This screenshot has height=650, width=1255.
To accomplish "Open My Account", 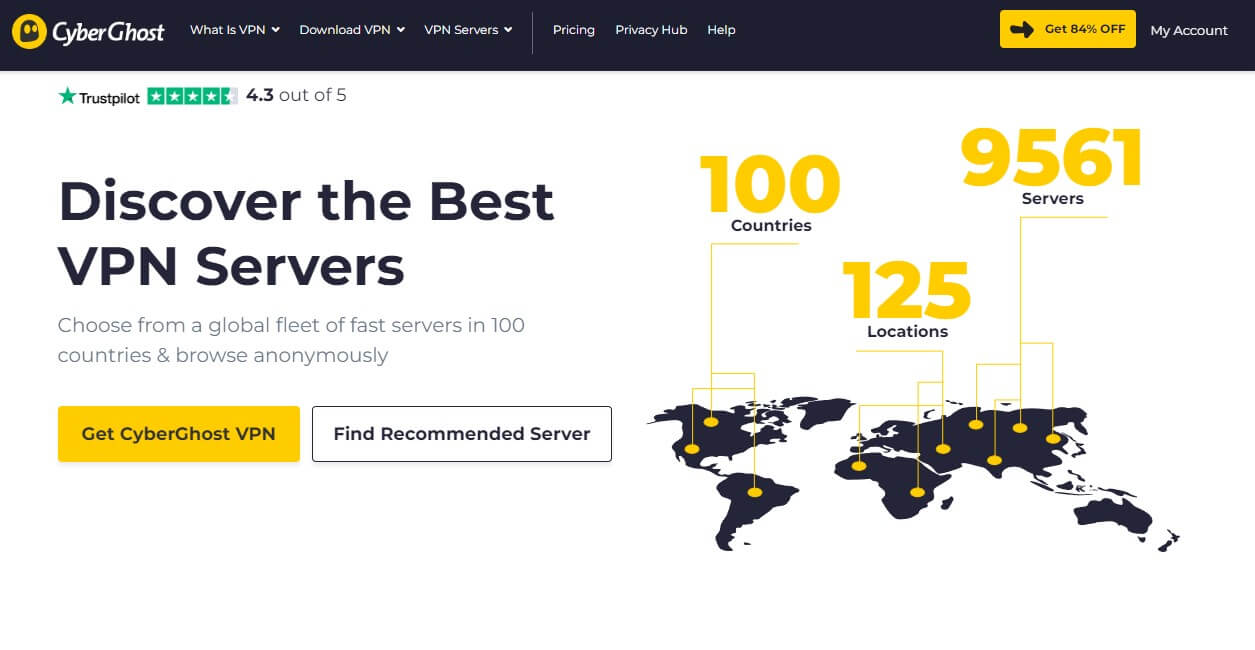I will click(1189, 30).
